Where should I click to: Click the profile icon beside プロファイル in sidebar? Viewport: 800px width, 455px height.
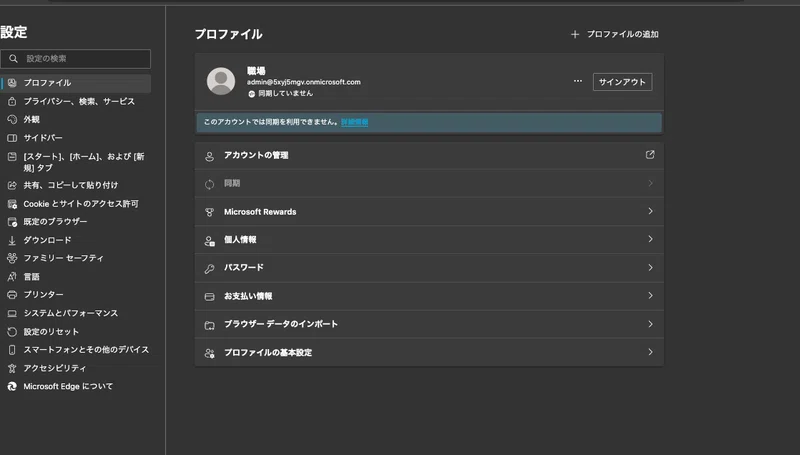[12, 83]
